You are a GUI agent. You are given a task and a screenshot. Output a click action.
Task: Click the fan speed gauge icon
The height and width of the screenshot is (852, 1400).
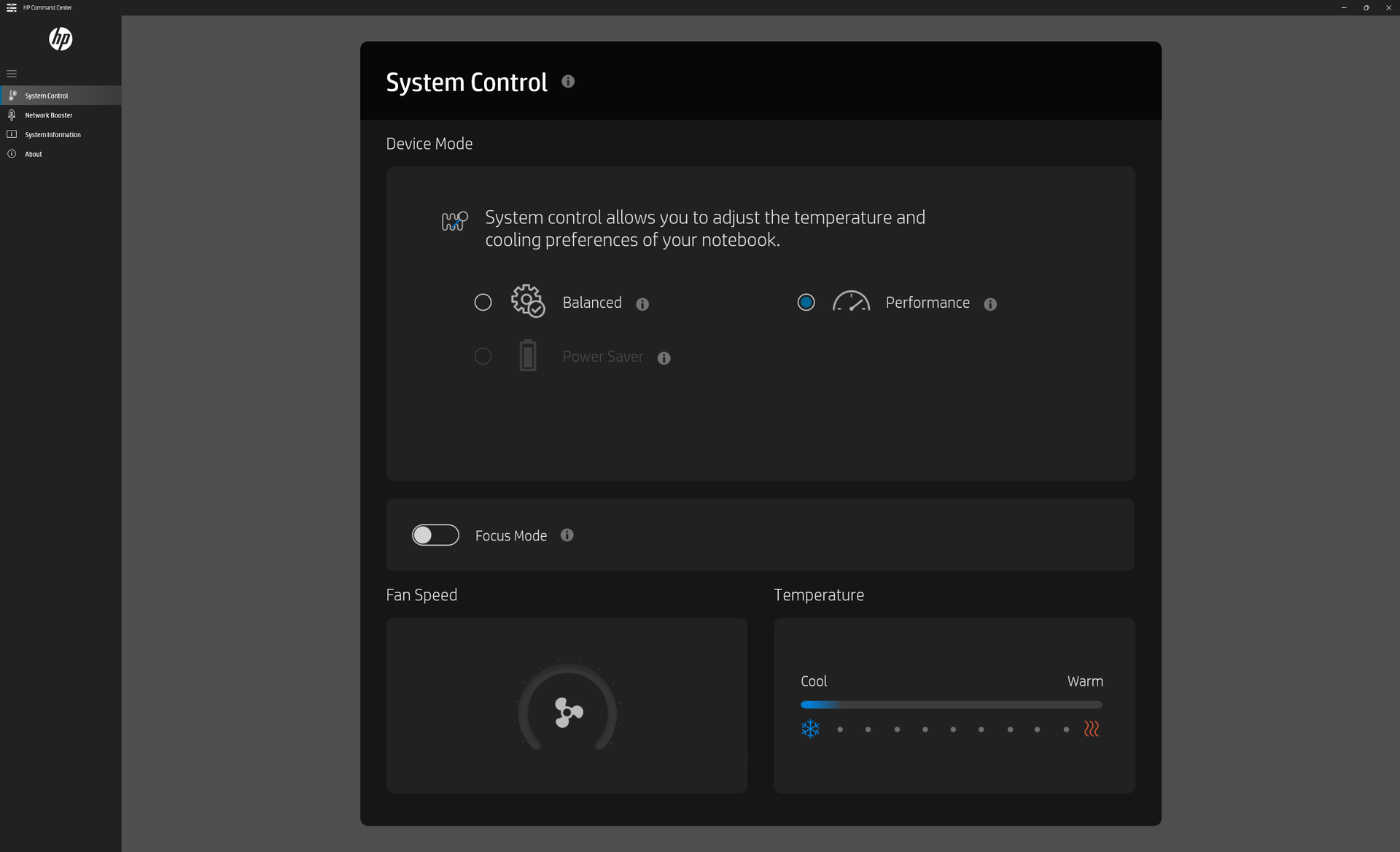567,708
